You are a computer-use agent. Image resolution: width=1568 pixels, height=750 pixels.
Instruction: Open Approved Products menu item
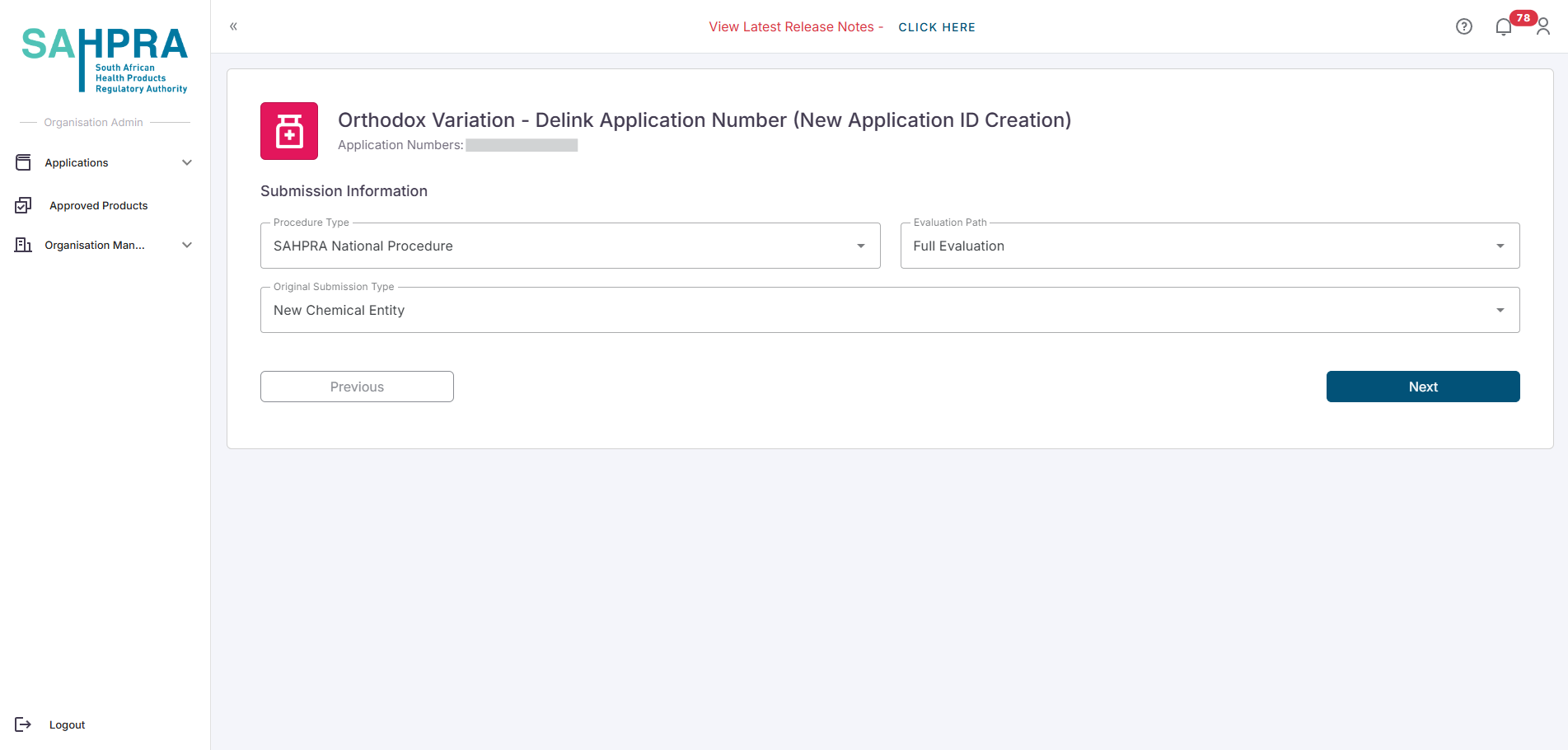point(98,205)
